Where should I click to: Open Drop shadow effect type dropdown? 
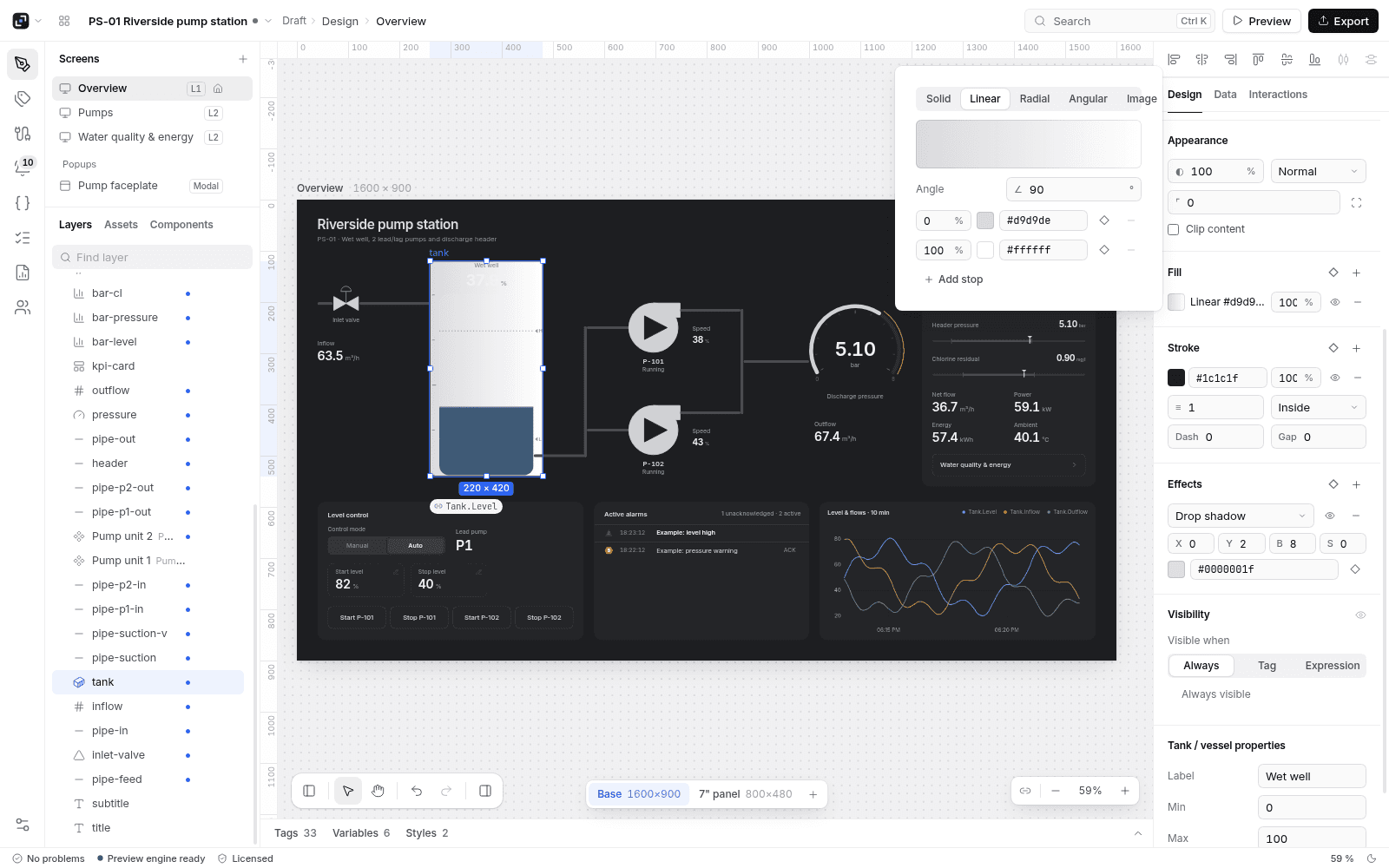(x=1241, y=516)
